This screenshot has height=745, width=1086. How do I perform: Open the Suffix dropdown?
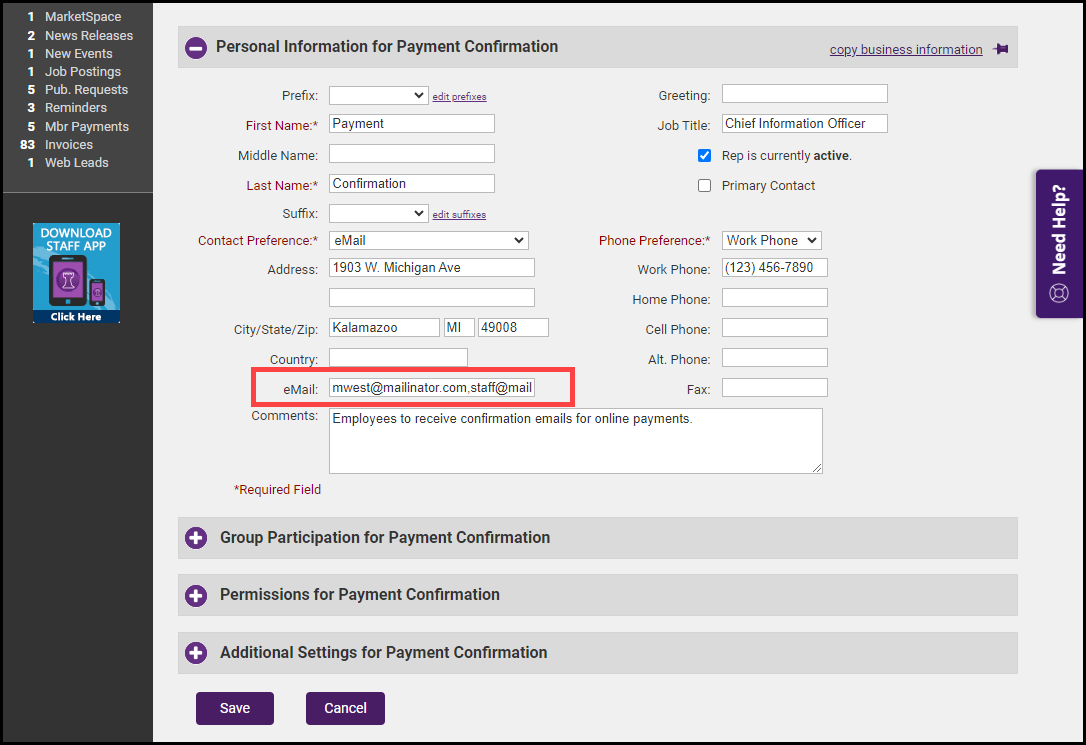coord(378,214)
